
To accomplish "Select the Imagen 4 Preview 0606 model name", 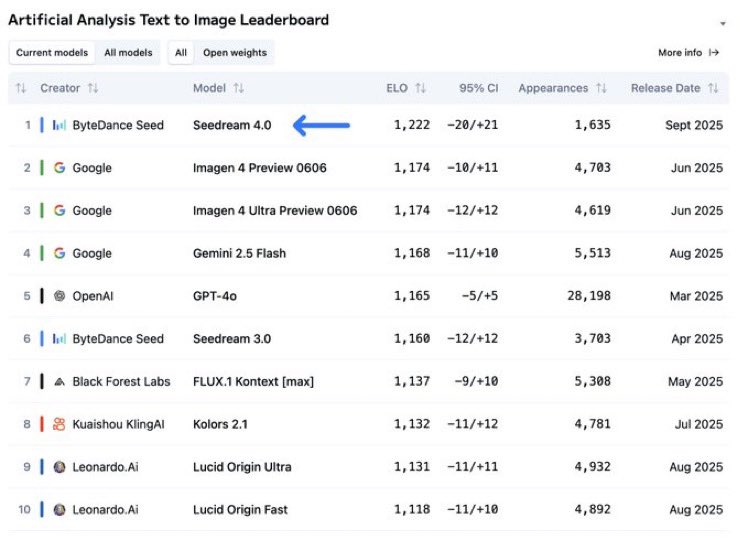I will (260, 168).
